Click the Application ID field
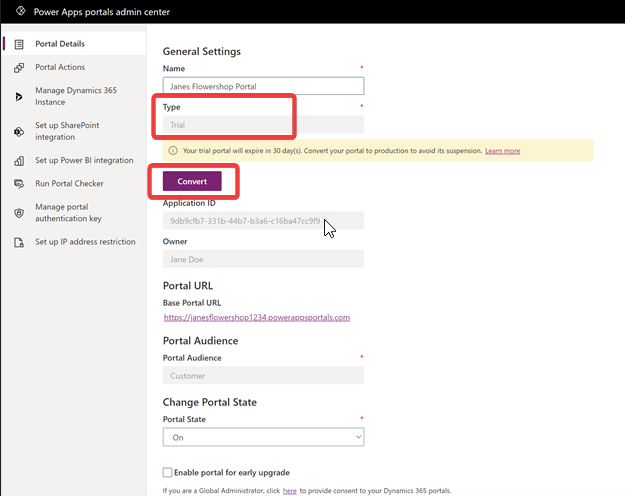Screen dimensions: 625x496 [263, 221]
